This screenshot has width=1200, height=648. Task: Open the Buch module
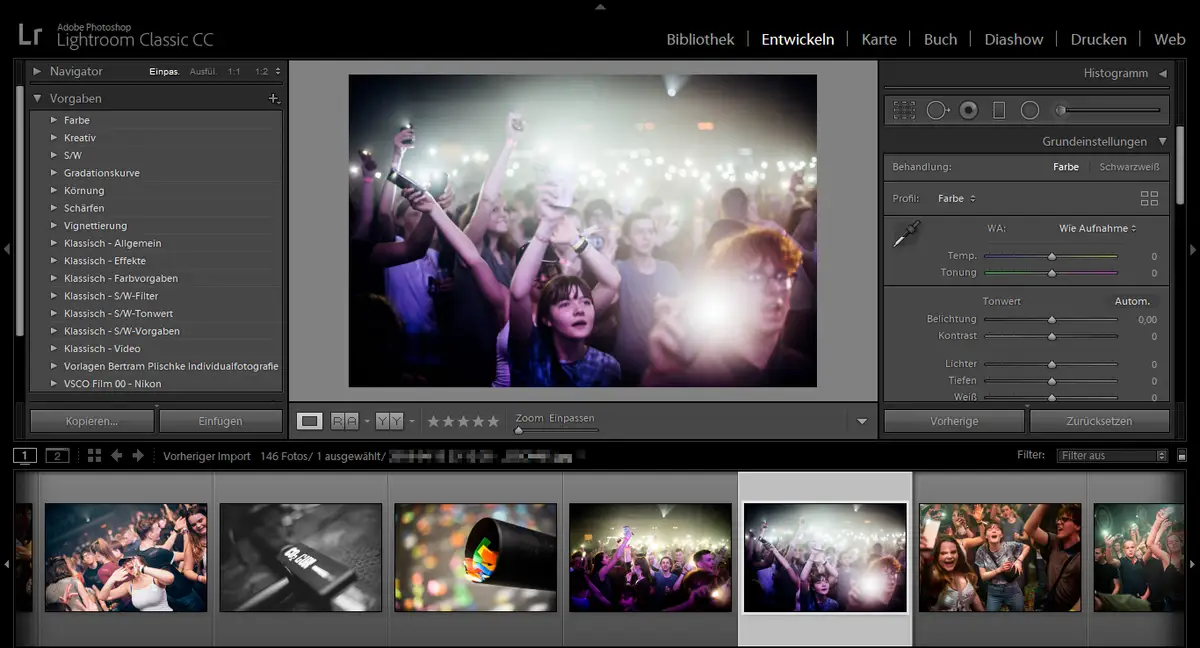(940, 39)
